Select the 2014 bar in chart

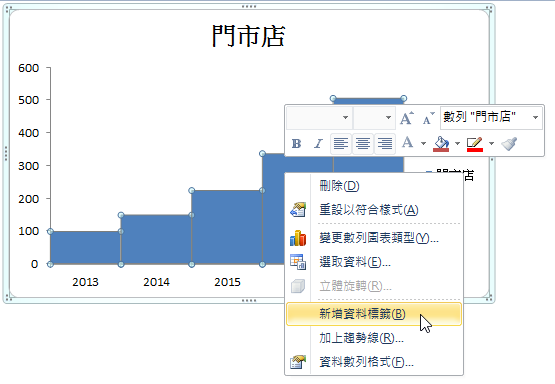pos(156,240)
